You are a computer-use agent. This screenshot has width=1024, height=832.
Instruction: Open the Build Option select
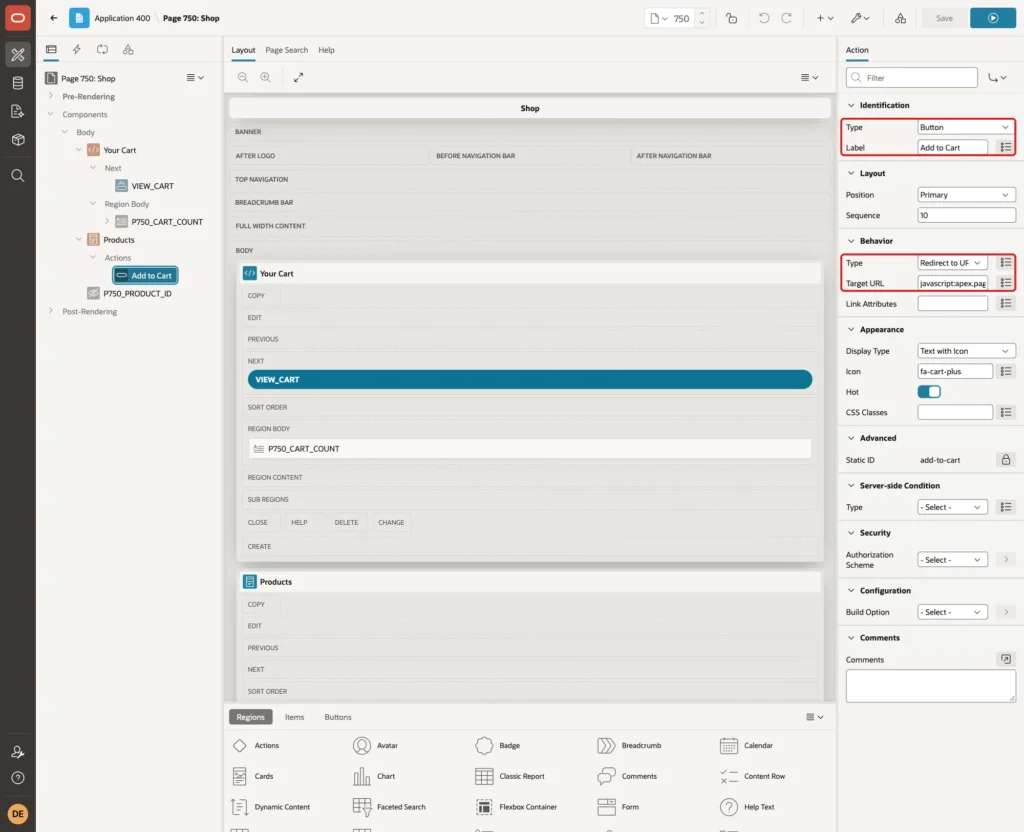(952, 612)
